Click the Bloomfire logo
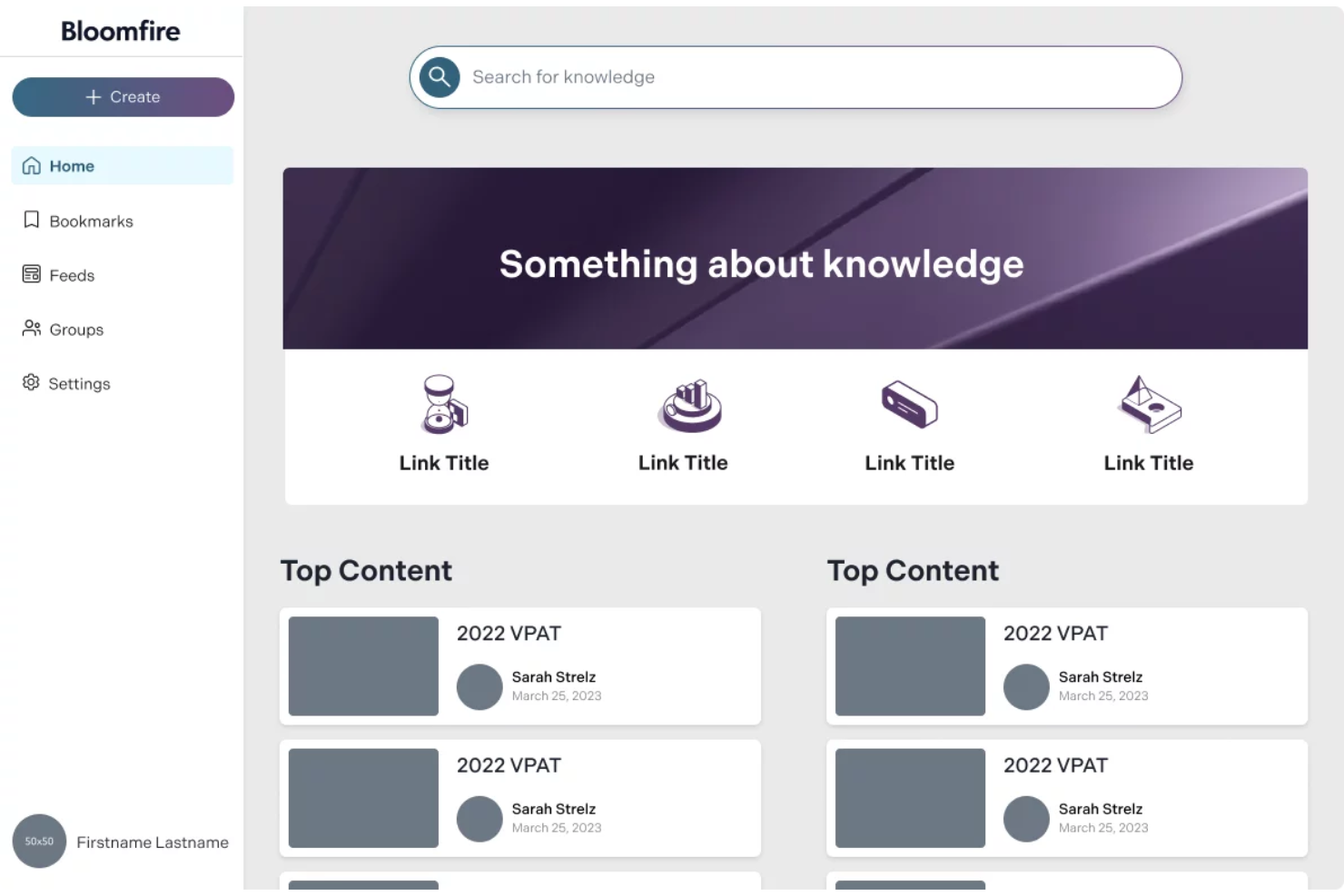The width and height of the screenshot is (1344, 896). (x=121, y=30)
